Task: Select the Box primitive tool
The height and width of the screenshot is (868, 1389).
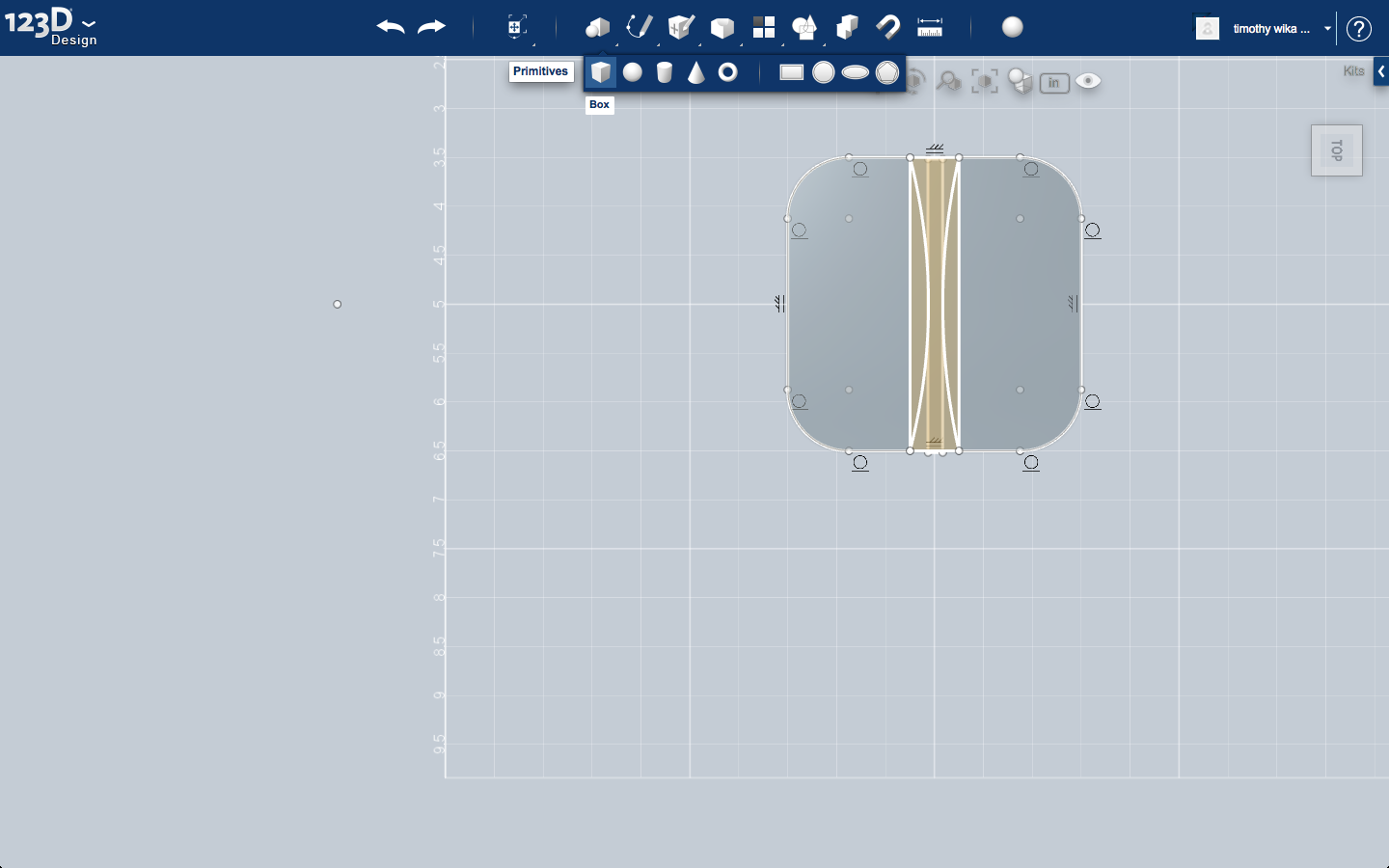Action: point(602,71)
